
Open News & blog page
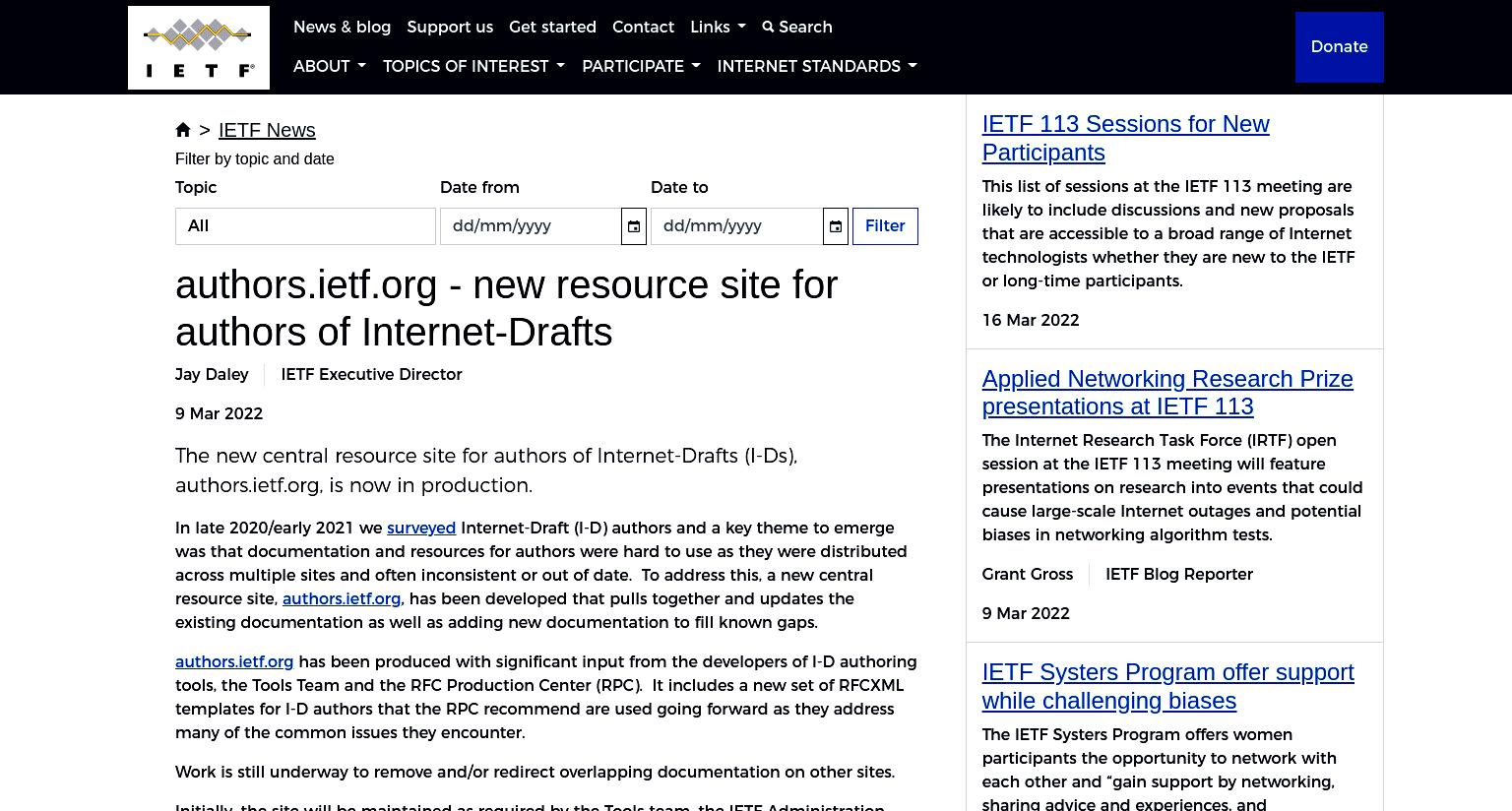click(x=342, y=27)
